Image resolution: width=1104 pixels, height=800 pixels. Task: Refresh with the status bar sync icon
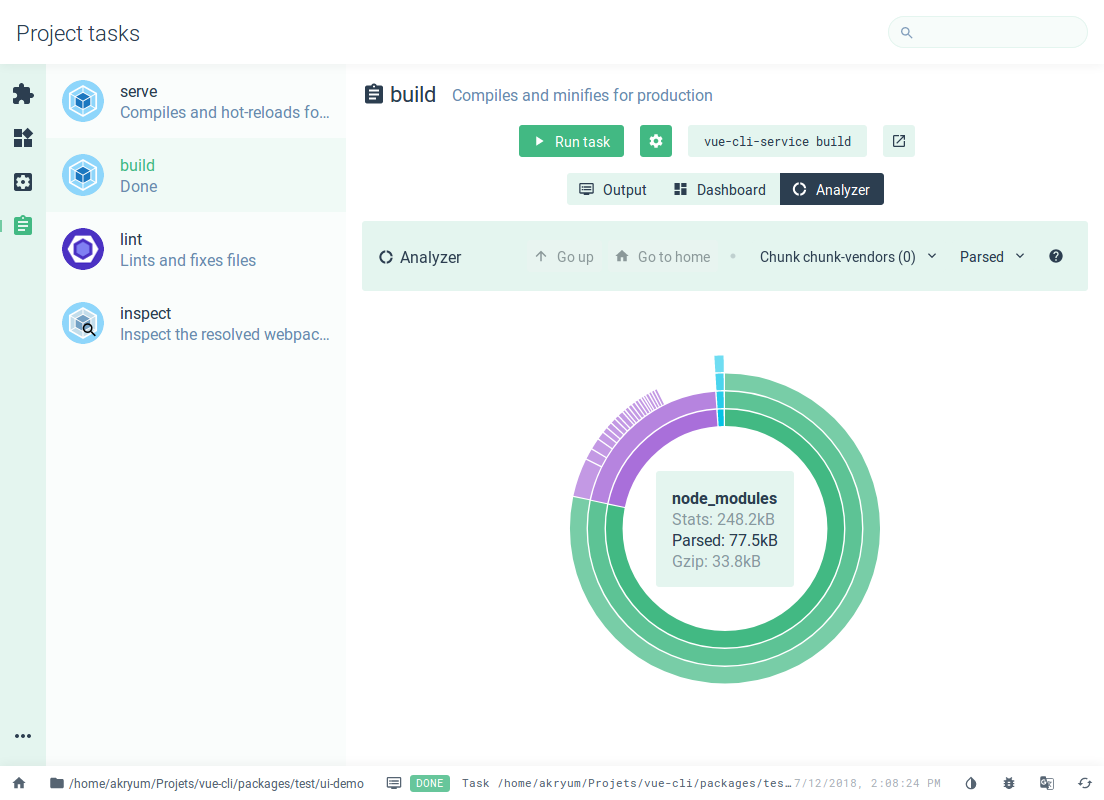coord(1084,783)
